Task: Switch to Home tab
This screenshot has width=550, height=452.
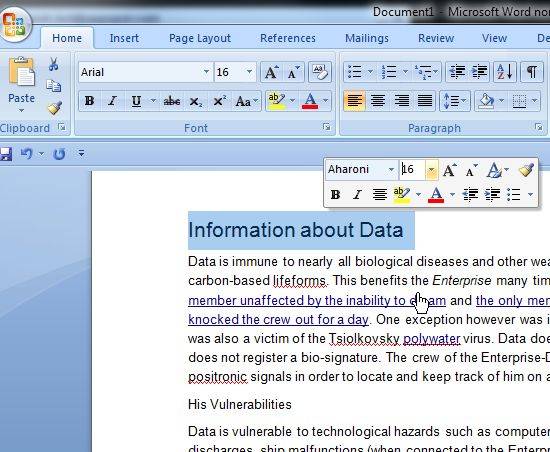Action: pos(67,38)
